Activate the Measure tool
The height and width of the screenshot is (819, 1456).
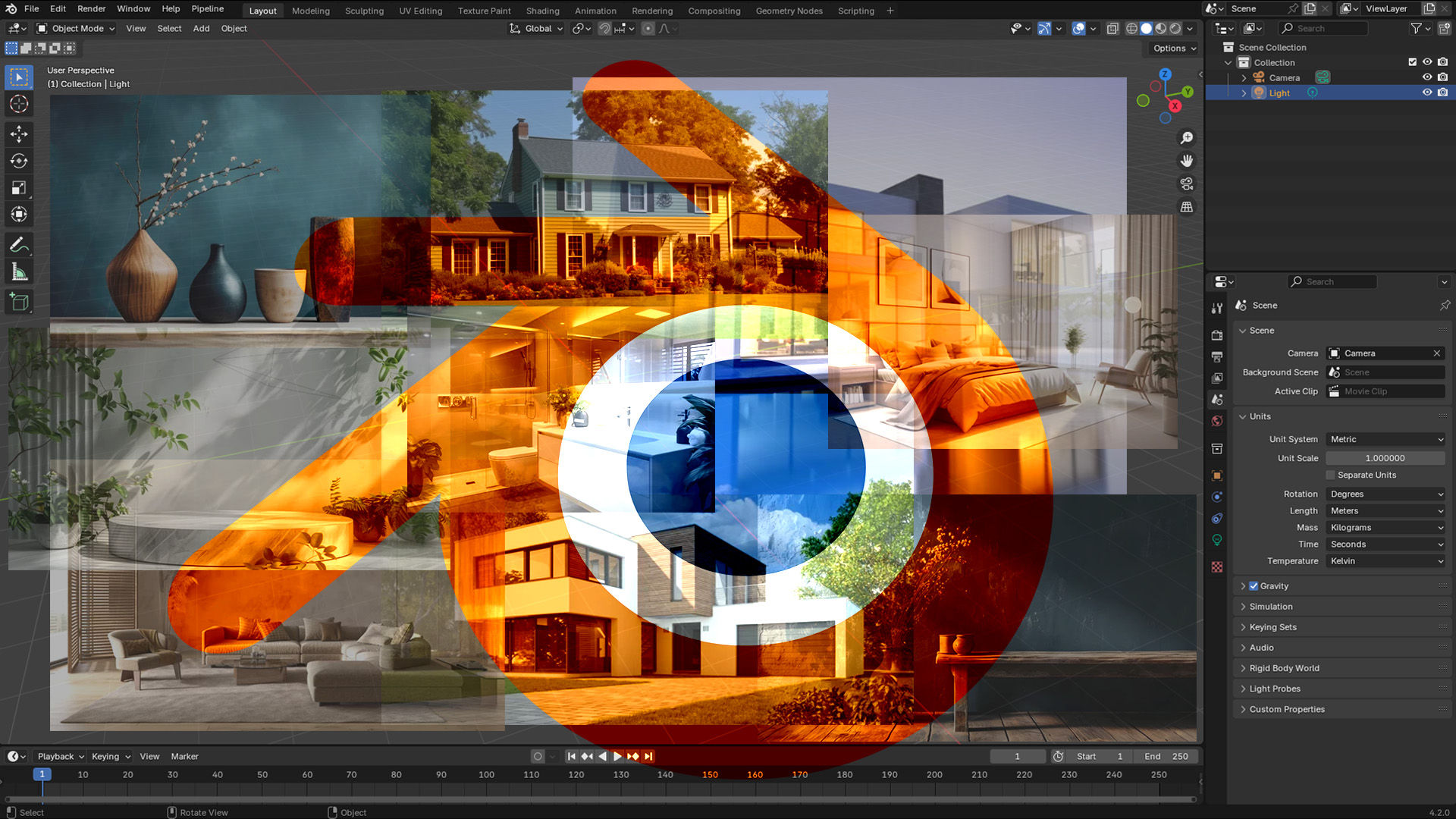(19, 271)
